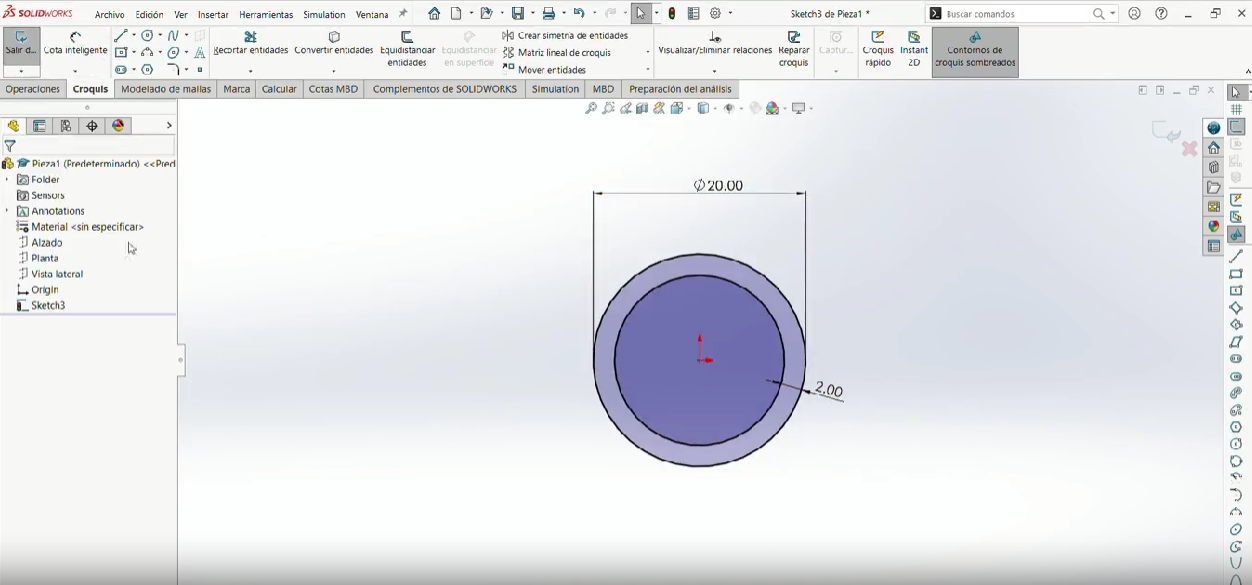Click the feature tree filter field
Image resolution: width=1252 pixels, height=585 pixels.
tap(96, 146)
